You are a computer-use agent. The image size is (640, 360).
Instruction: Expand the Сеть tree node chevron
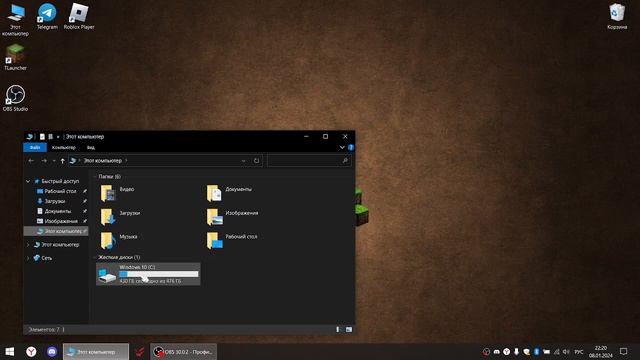tap(28, 258)
